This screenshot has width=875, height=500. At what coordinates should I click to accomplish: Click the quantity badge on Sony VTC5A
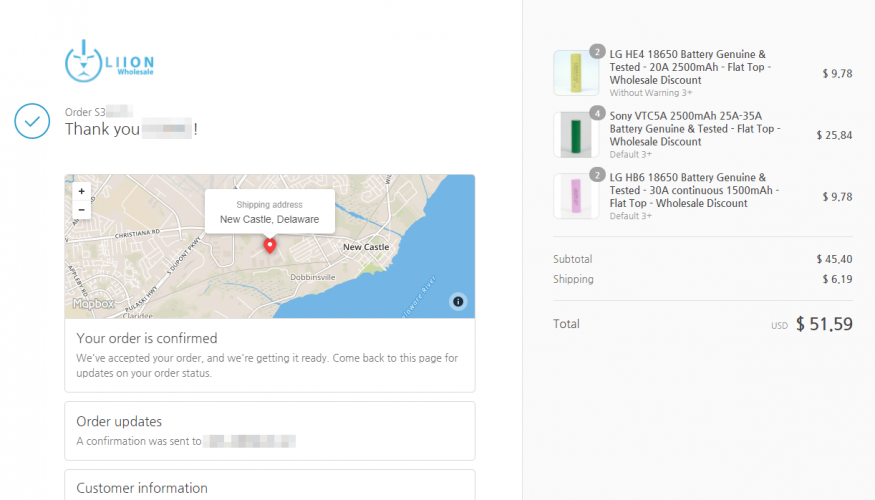tap(597, 113)
